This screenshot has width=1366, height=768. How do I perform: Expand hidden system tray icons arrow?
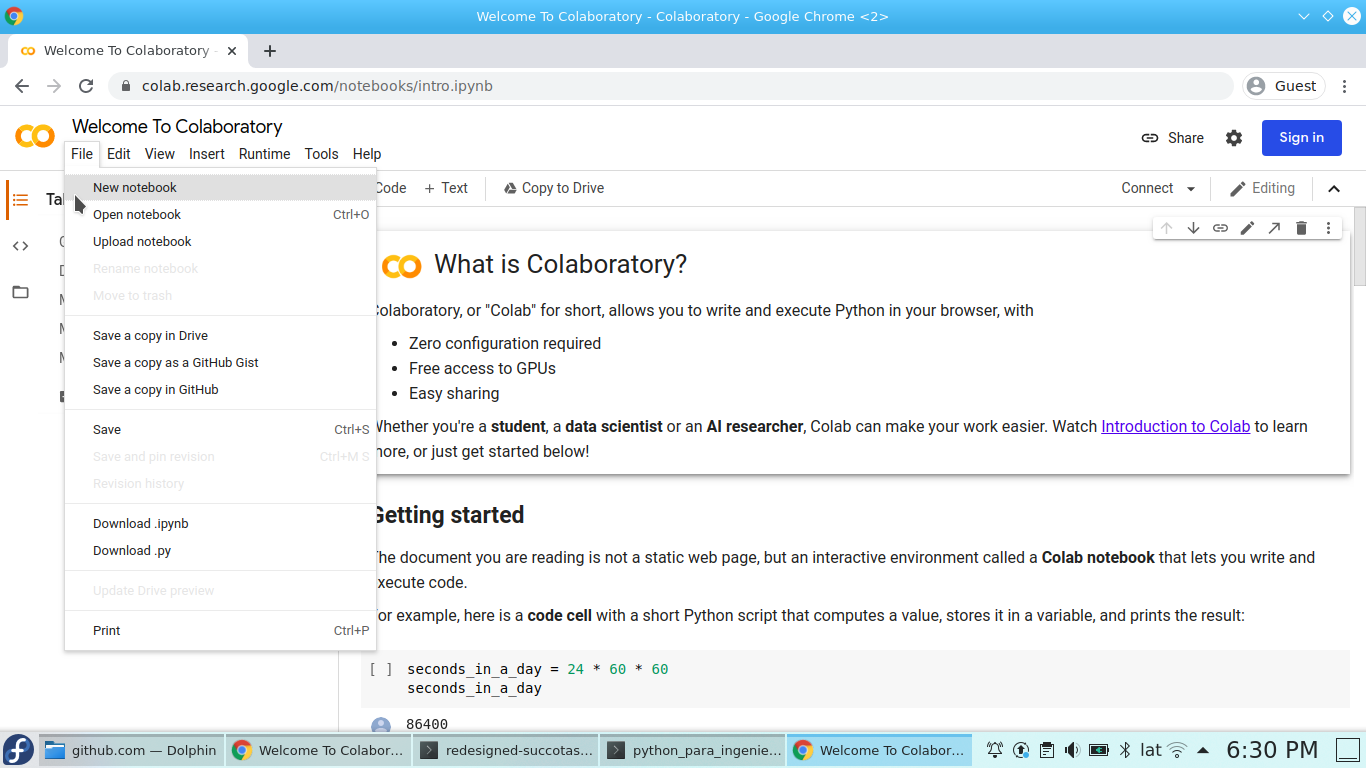tap(1203, 750)
